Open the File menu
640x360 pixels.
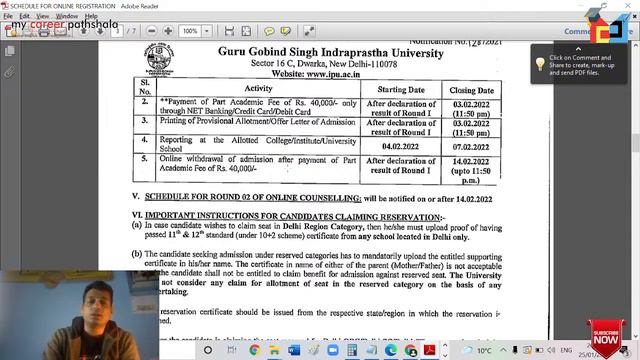pyautogui.click(x=8, y=16)
